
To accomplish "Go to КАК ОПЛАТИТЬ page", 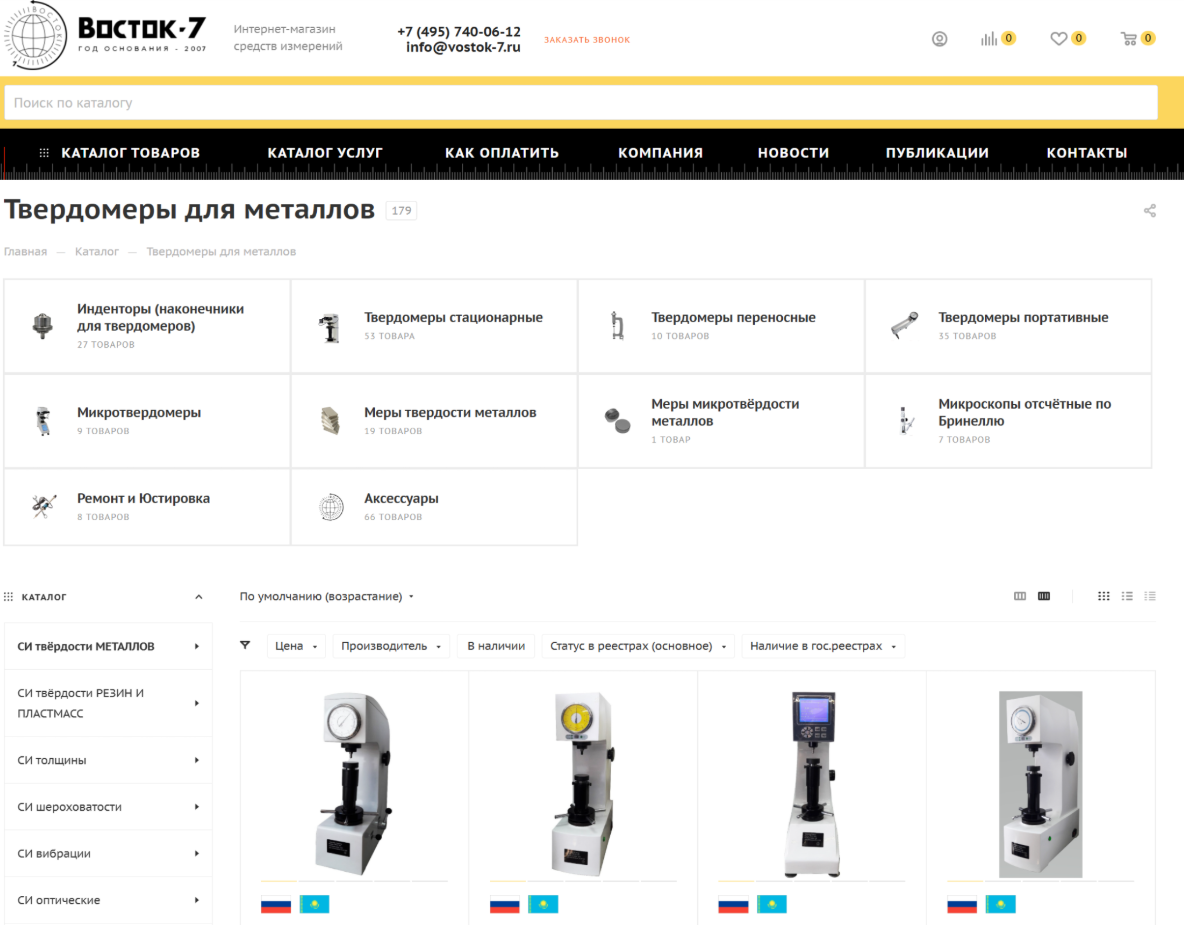I will pos(501,153).
